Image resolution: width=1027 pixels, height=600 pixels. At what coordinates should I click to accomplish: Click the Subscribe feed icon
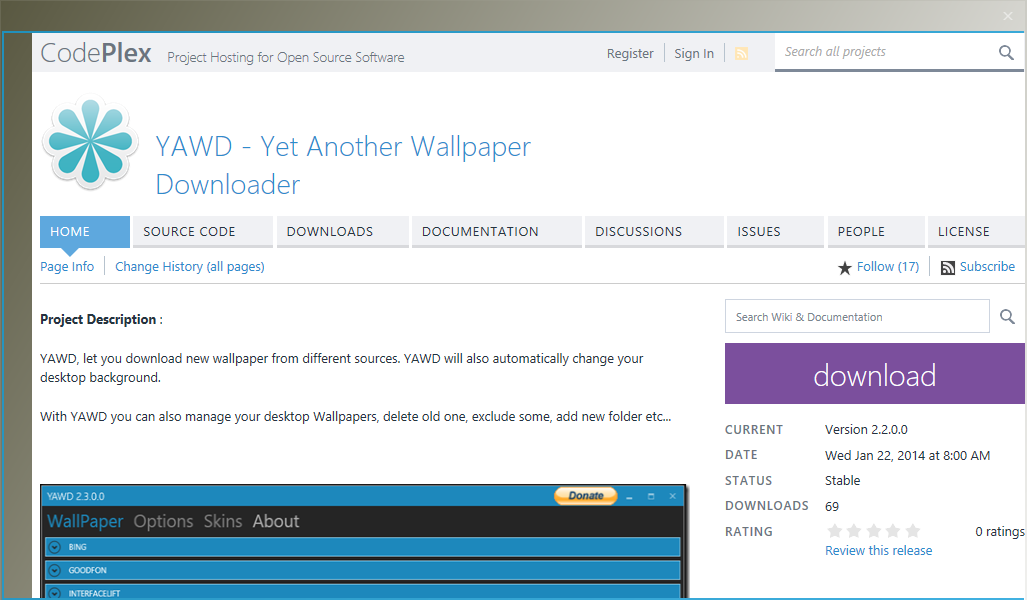point(948,267)
